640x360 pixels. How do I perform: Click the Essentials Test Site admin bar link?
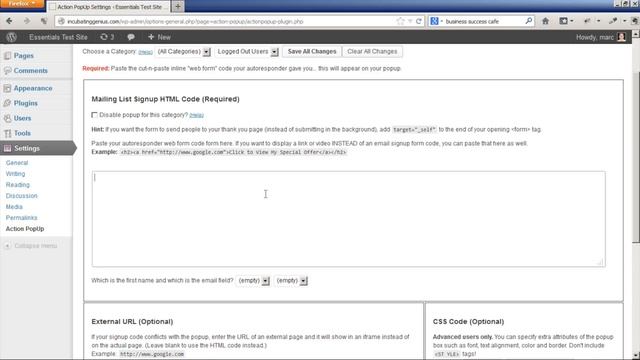(x=58, y=37)
